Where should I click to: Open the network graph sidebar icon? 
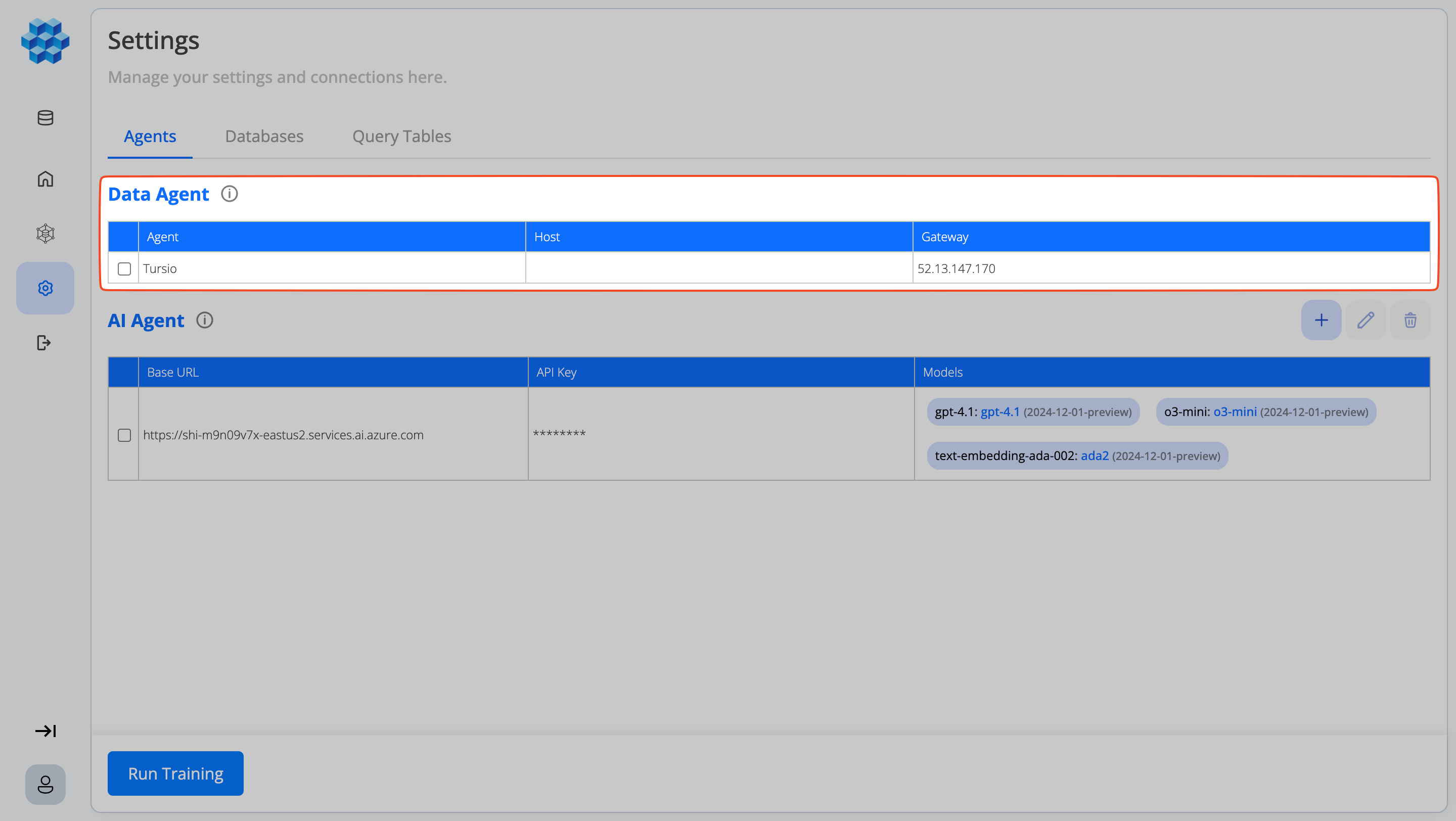tap(45, 234)
